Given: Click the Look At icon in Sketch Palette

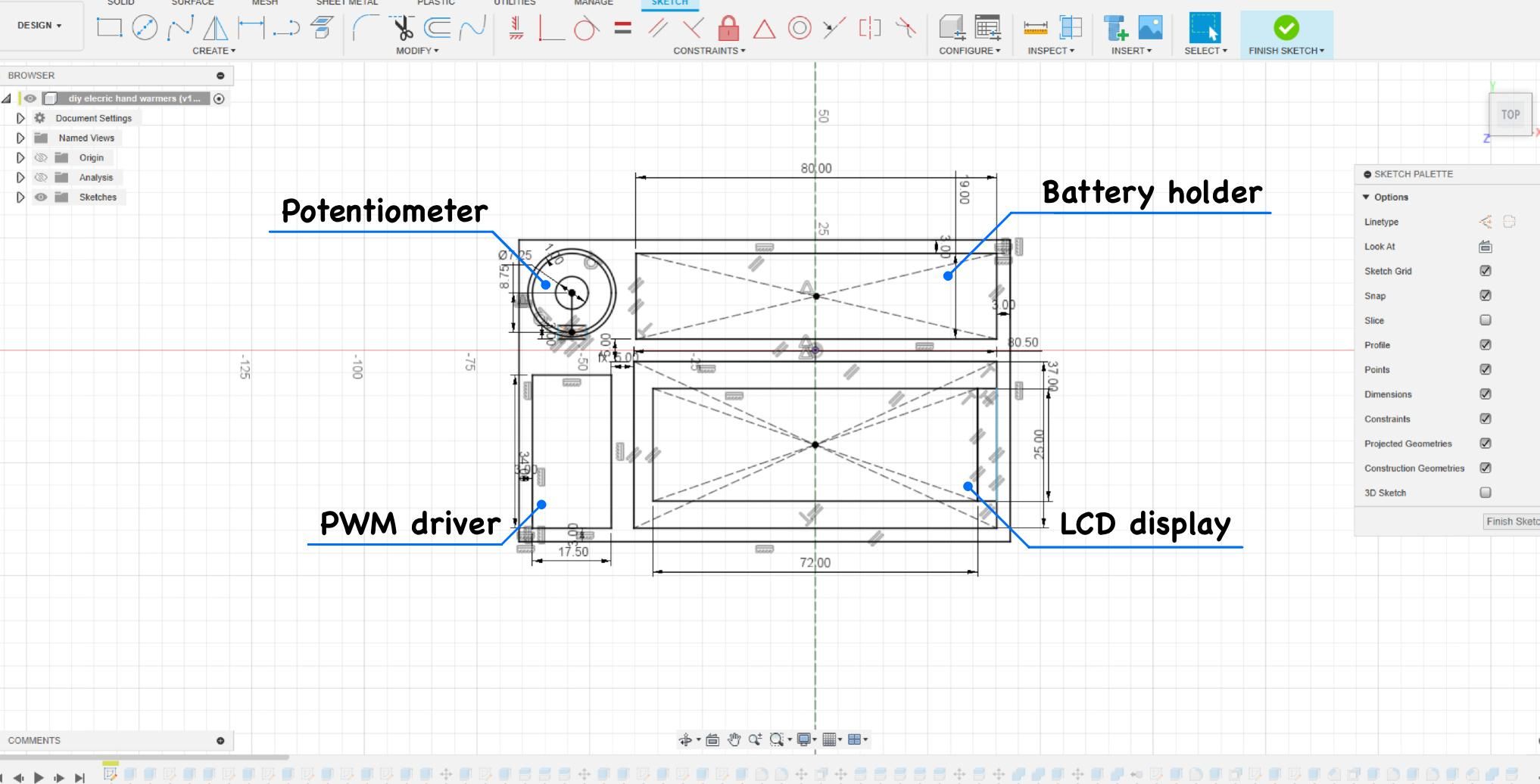Looking at the screenshot, I should [x=1485, y=246].
